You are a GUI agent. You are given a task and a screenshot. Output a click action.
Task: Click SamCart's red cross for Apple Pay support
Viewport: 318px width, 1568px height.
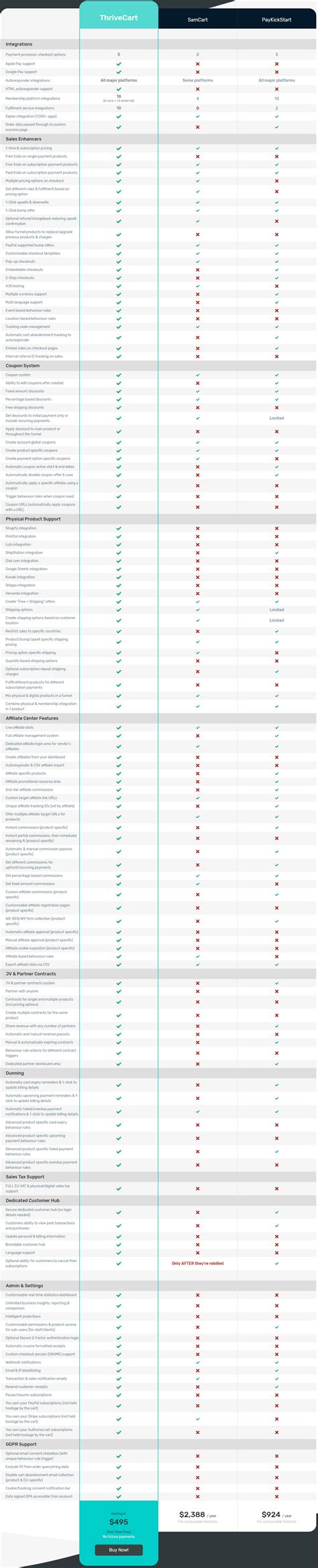[197, 64]
